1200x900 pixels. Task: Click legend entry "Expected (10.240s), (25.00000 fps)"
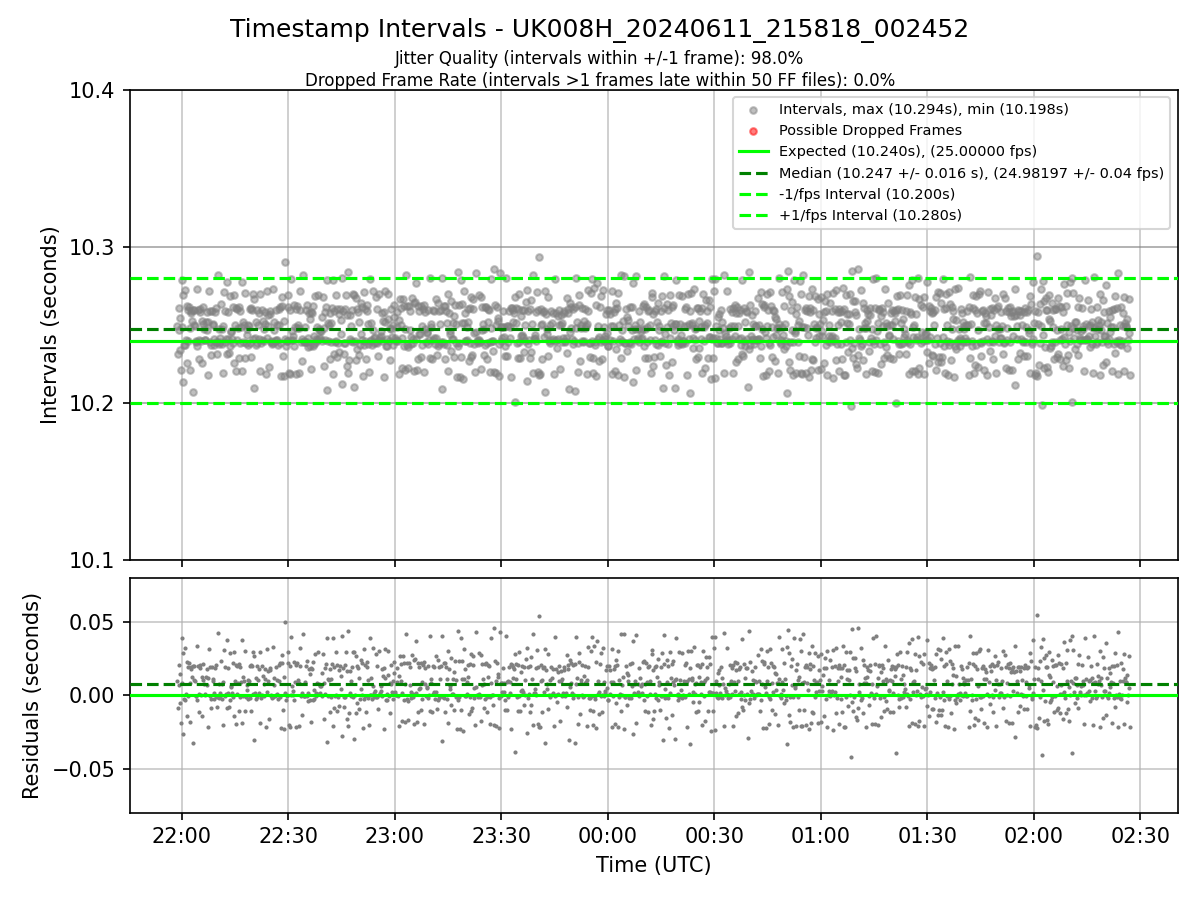point(908,151)
